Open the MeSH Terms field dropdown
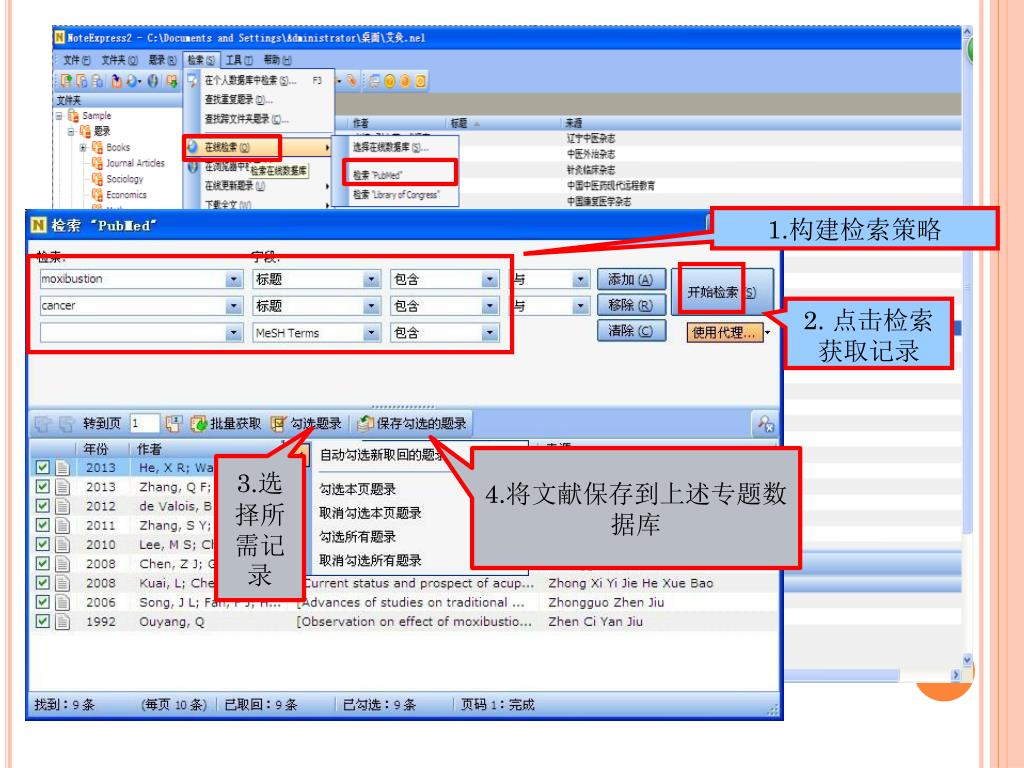 [371, 333]
